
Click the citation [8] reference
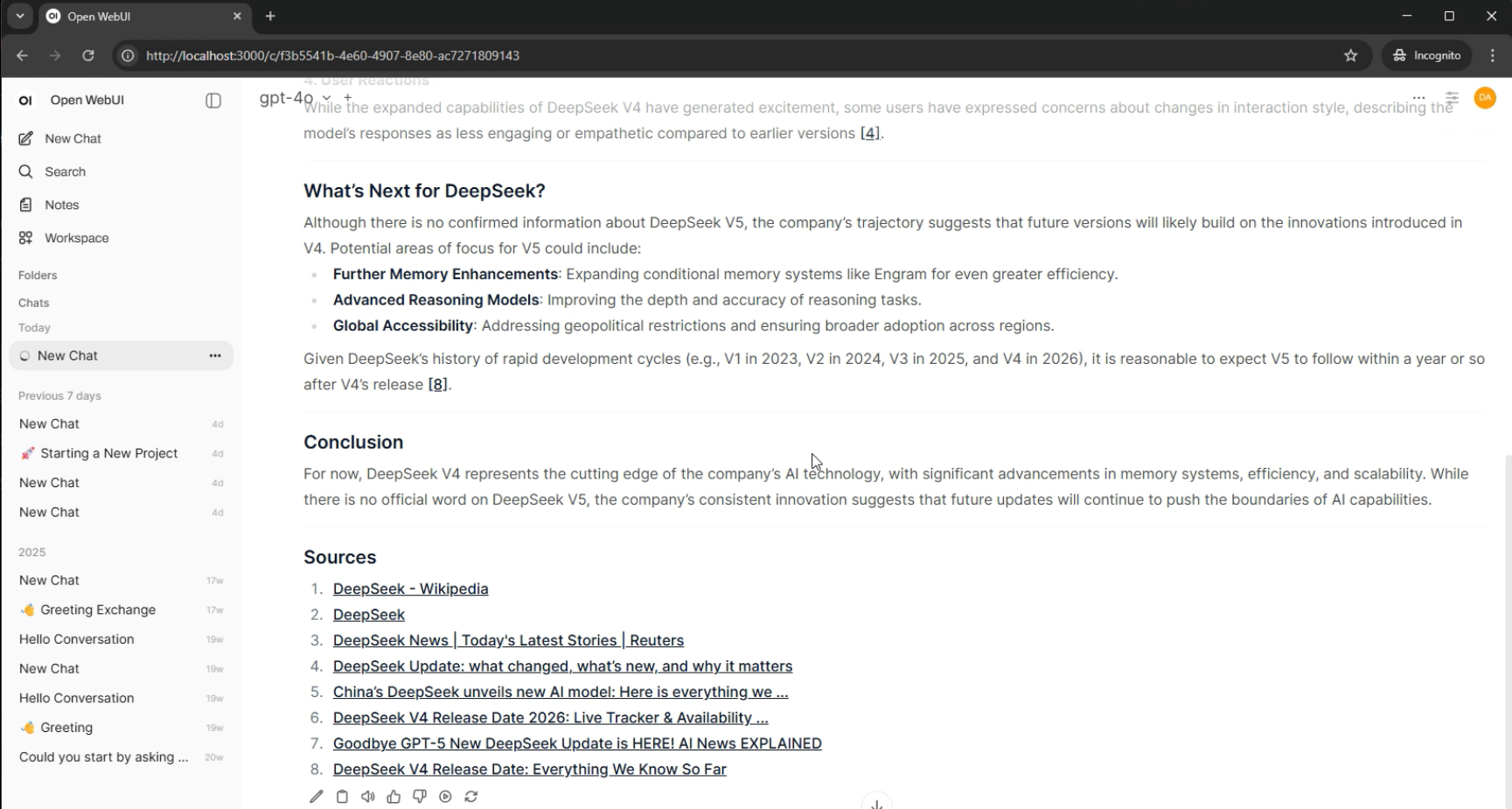click(437, 384)
